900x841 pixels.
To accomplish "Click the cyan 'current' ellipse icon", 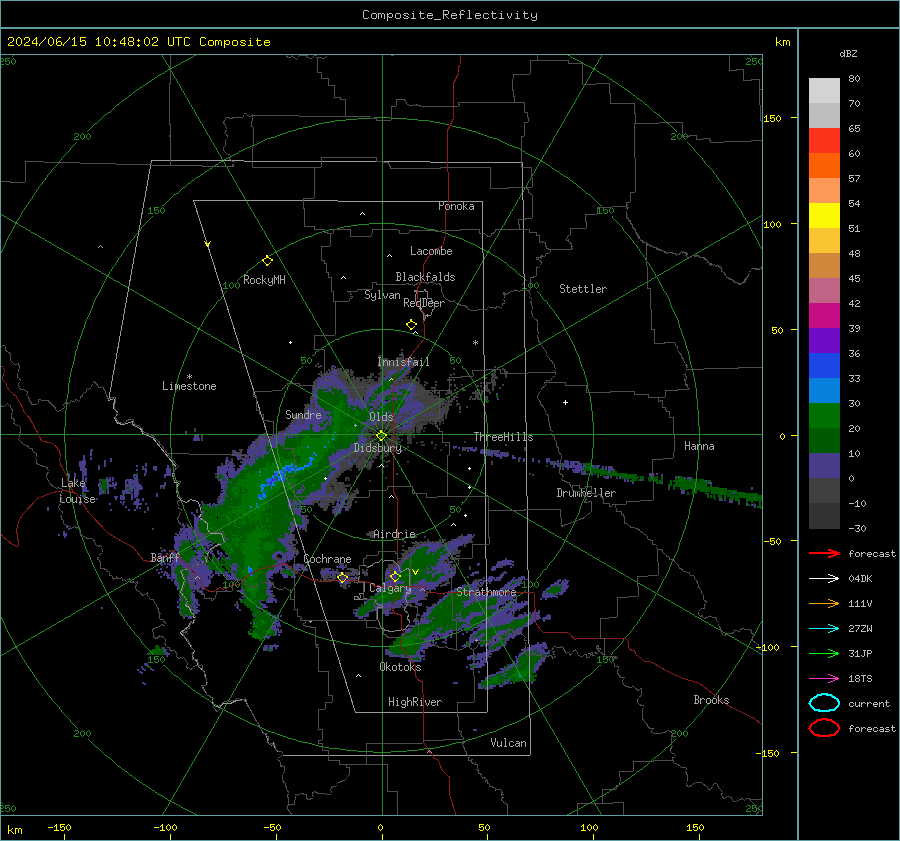I will tap(824, 703).
